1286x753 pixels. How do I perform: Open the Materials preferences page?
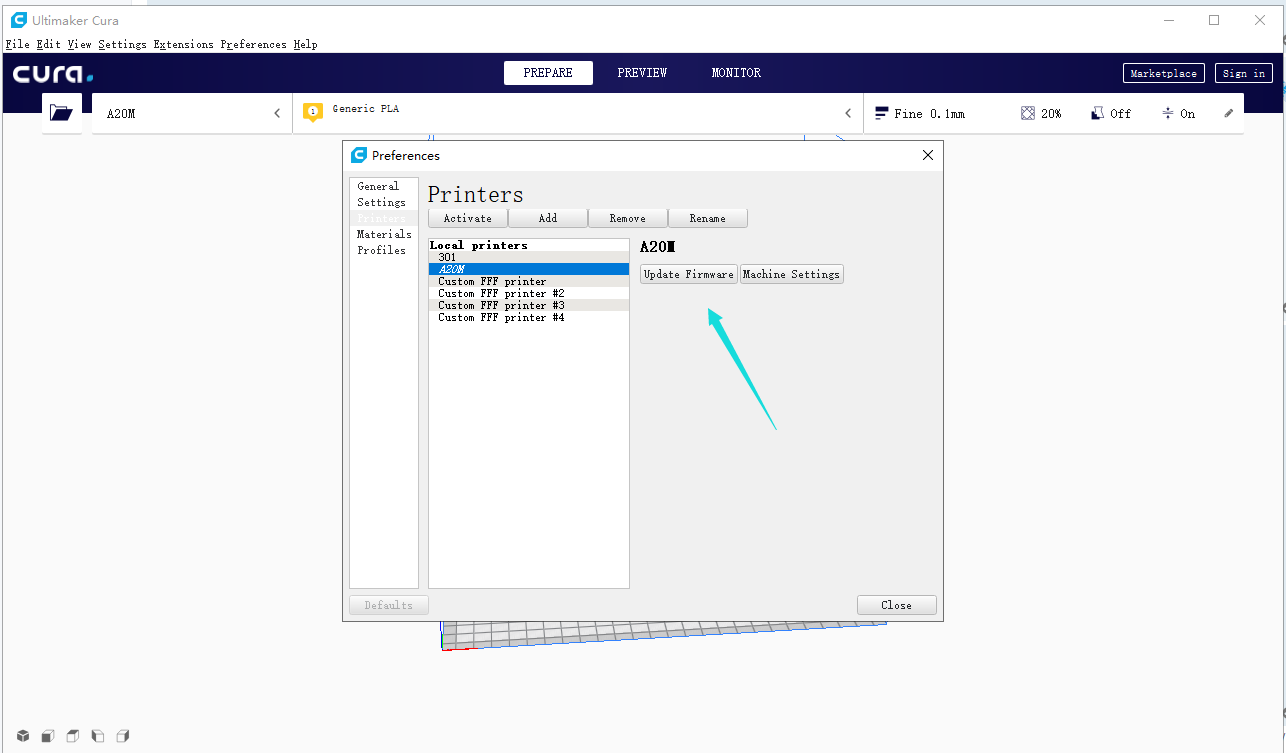384,234
